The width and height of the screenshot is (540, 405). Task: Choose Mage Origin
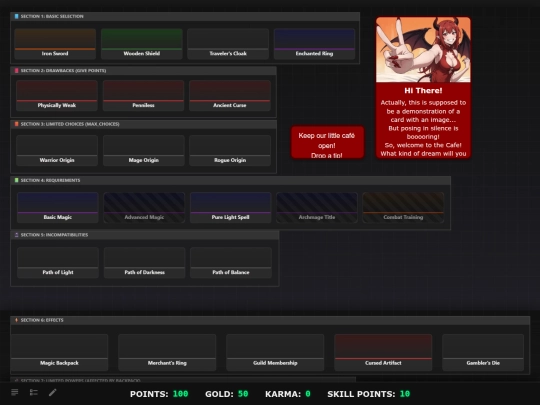coord(144,150)
